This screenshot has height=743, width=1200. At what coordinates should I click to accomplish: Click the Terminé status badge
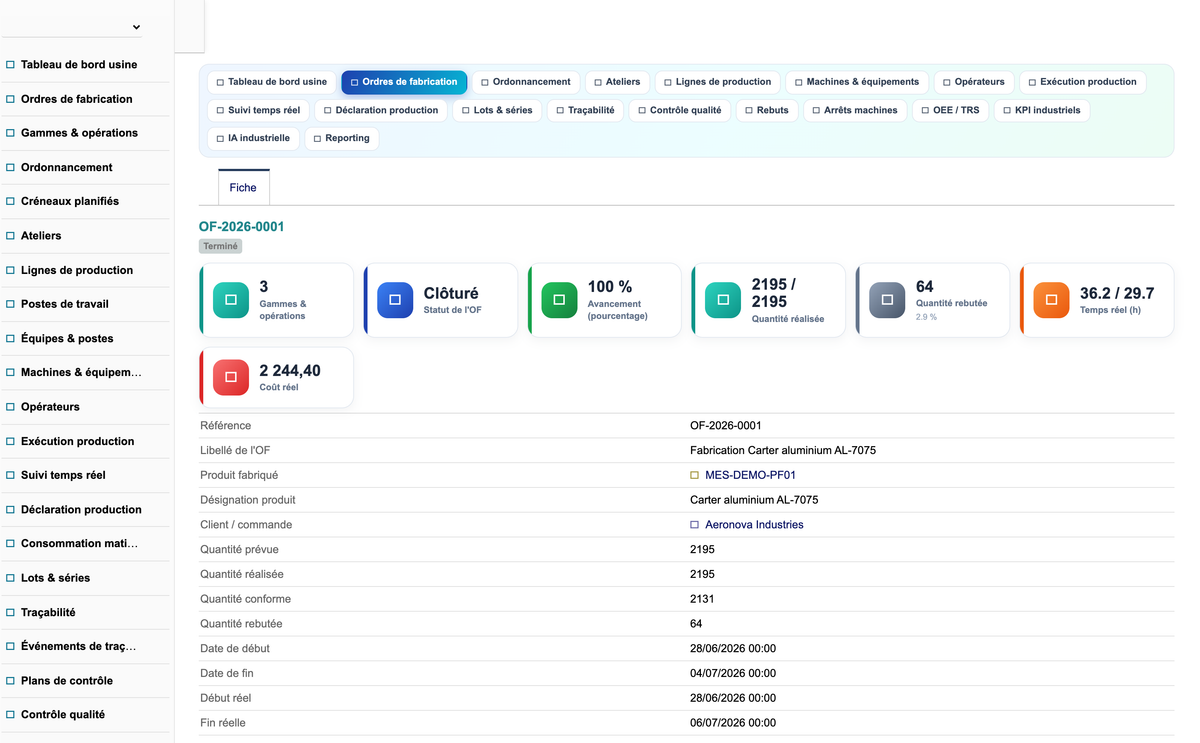[x=220, y=246]
